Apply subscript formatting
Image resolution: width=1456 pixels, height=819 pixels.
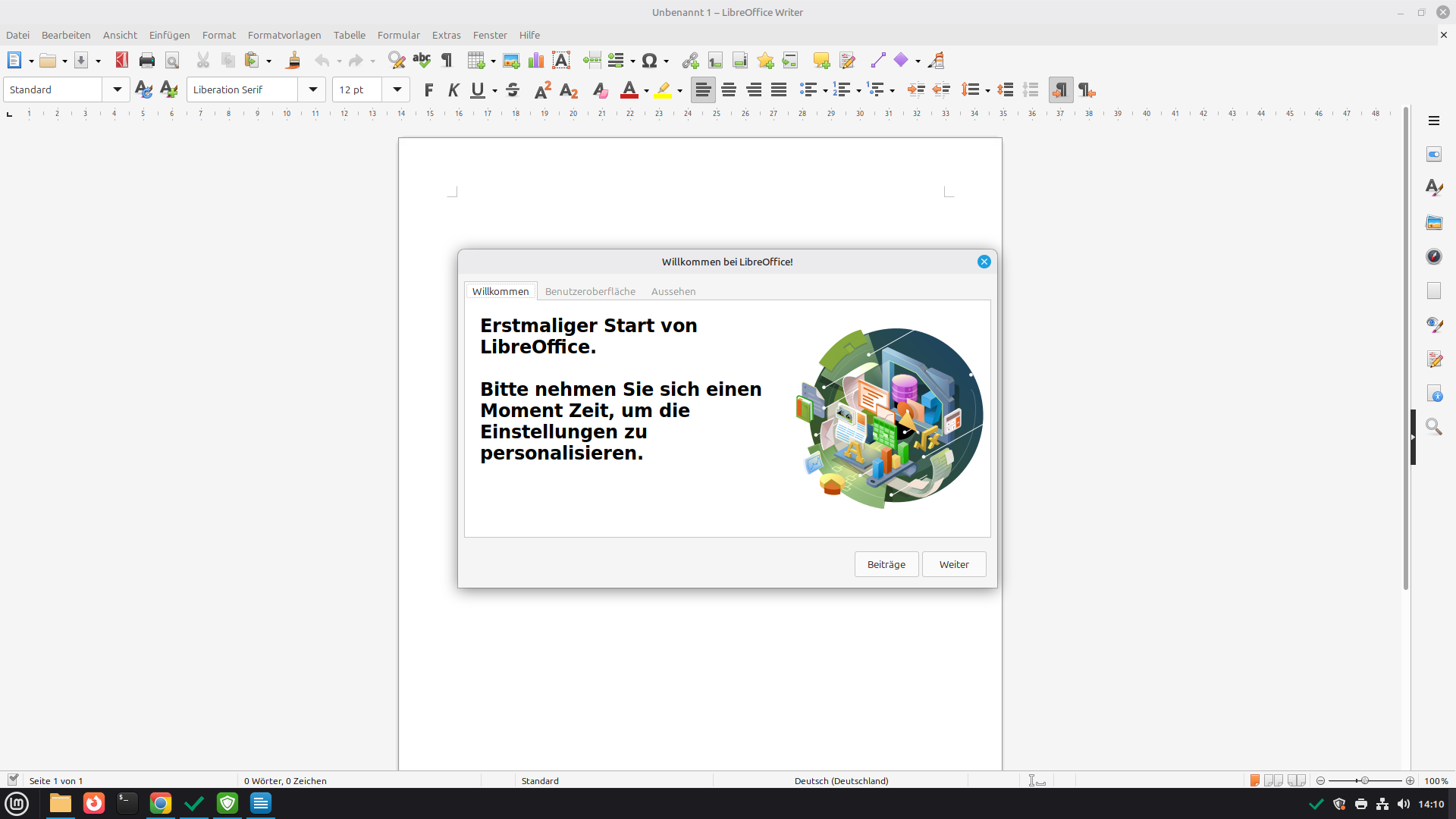click(569, 90)
